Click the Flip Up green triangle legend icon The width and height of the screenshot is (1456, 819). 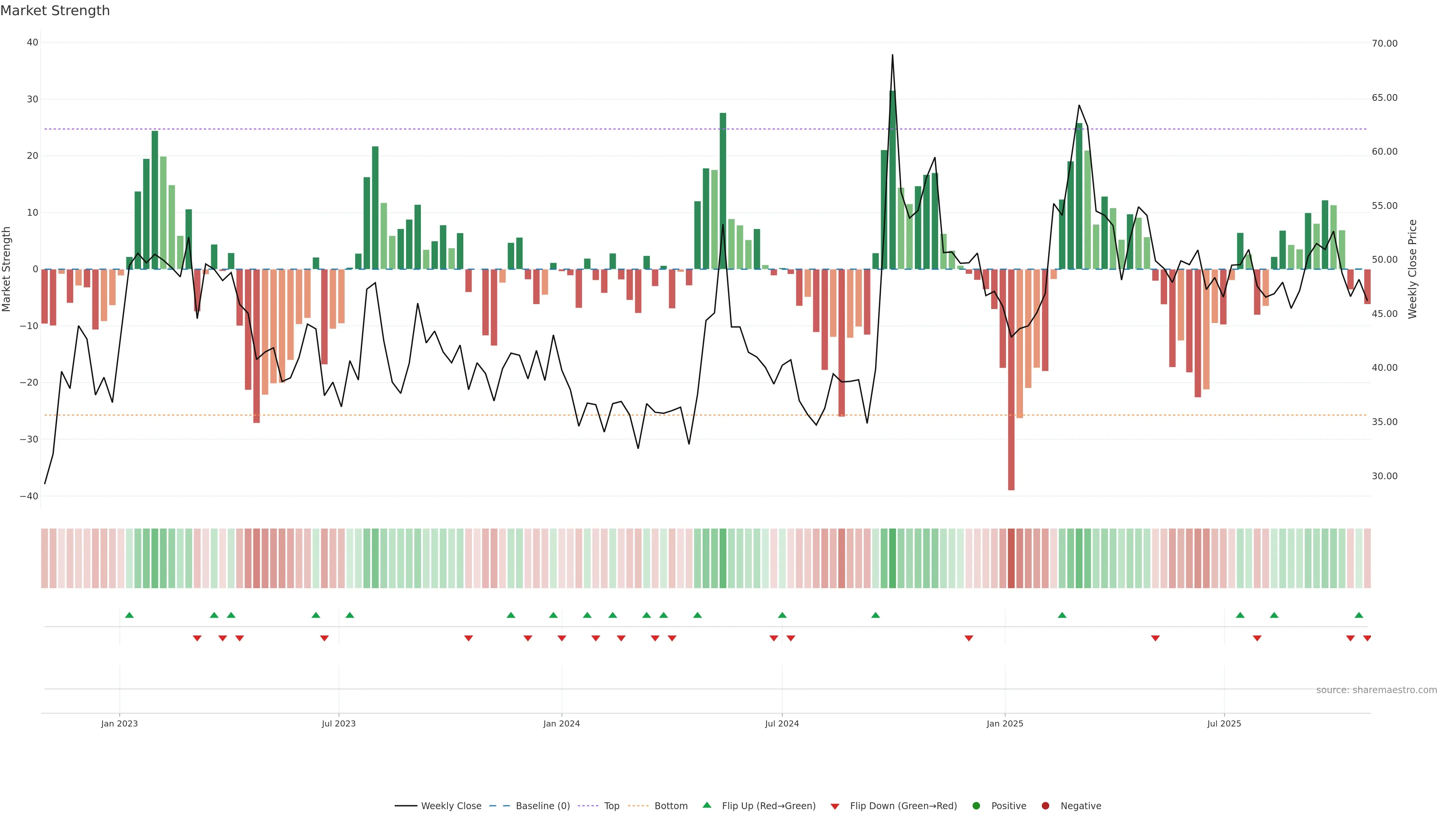(706, 805)
